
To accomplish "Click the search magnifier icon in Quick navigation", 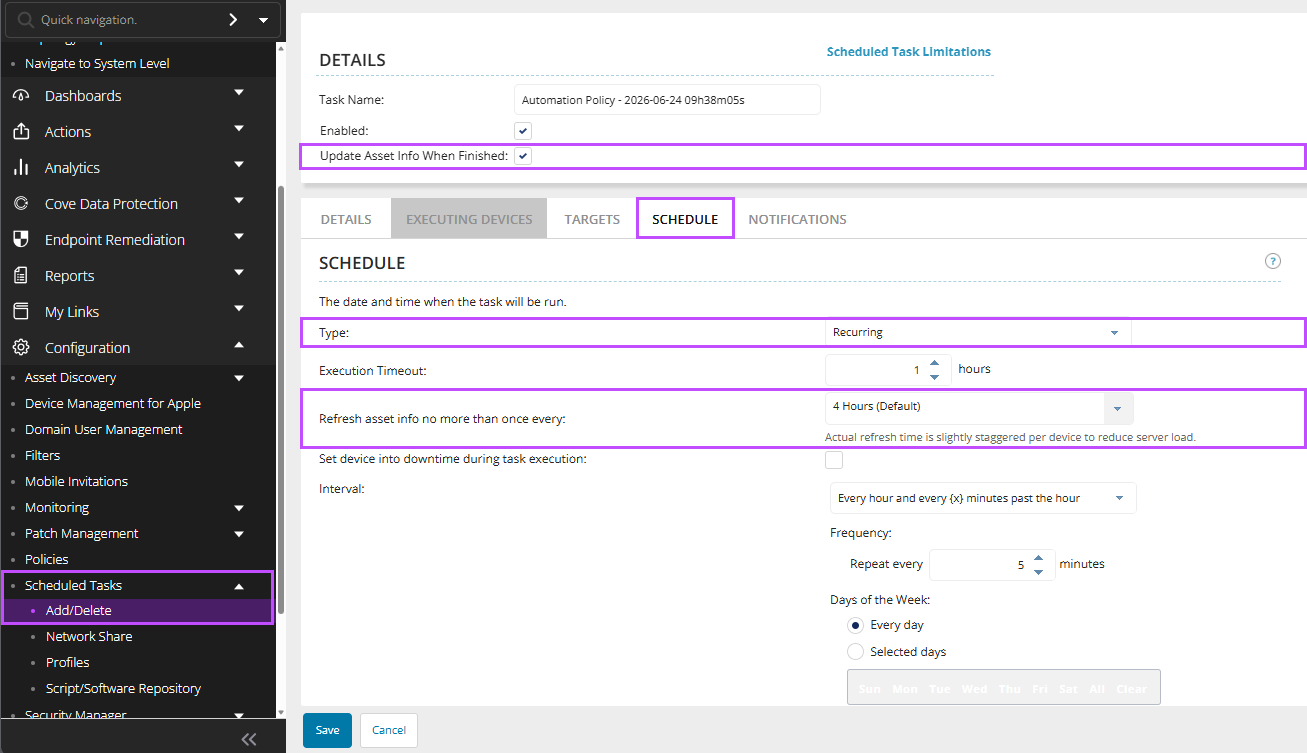I will [26, 20].
